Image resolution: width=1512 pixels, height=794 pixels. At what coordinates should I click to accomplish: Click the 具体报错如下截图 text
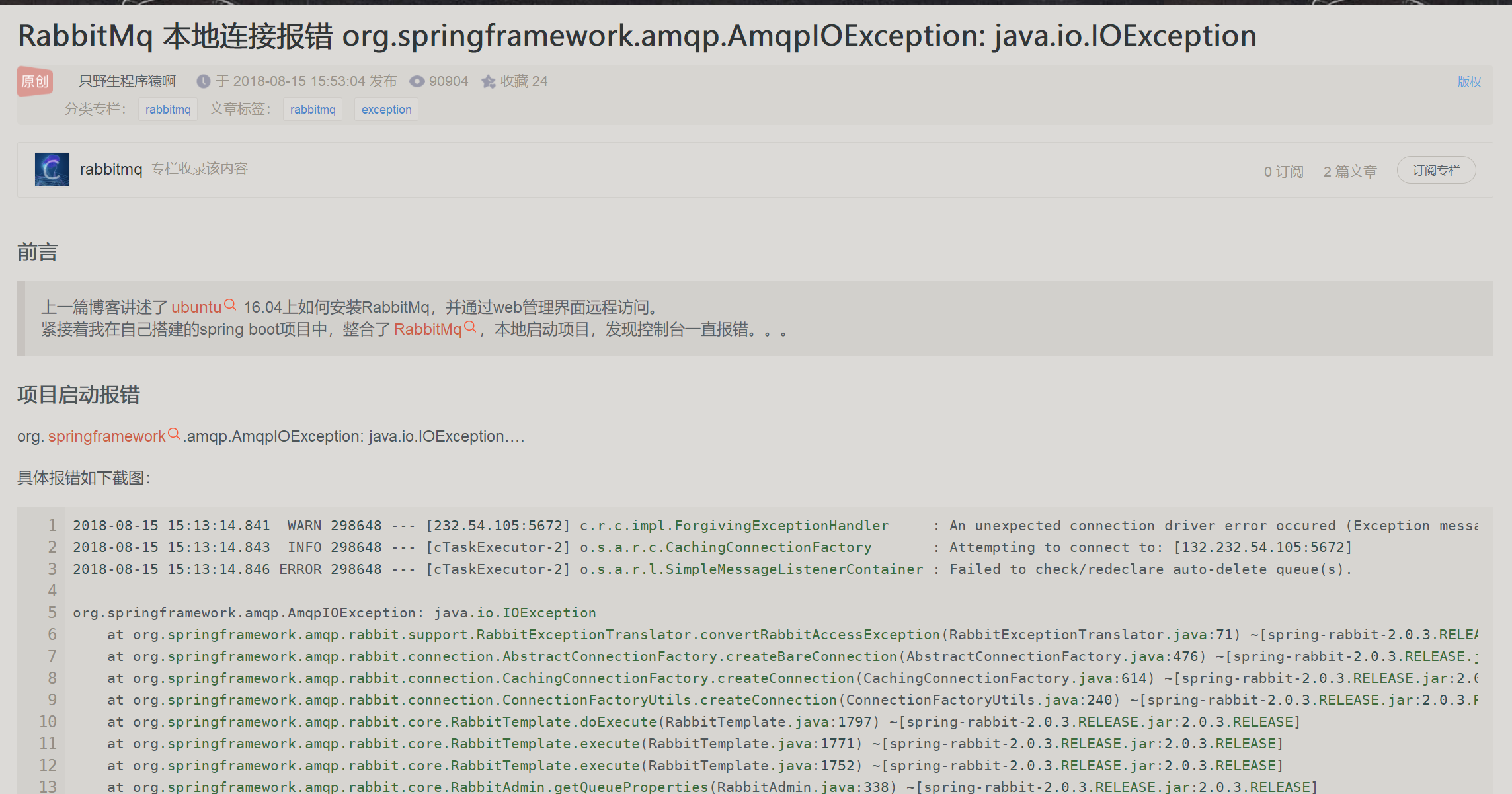84,478
